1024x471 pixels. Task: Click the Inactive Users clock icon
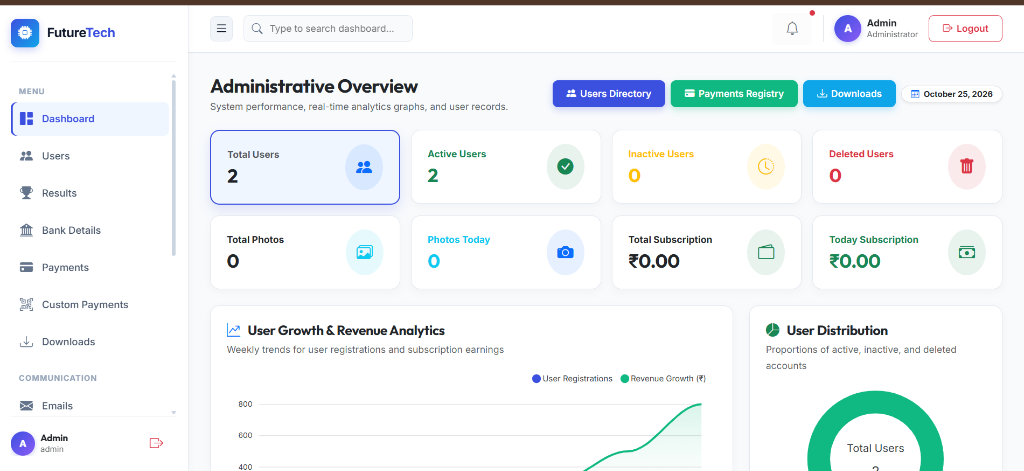tap(766, 167)
